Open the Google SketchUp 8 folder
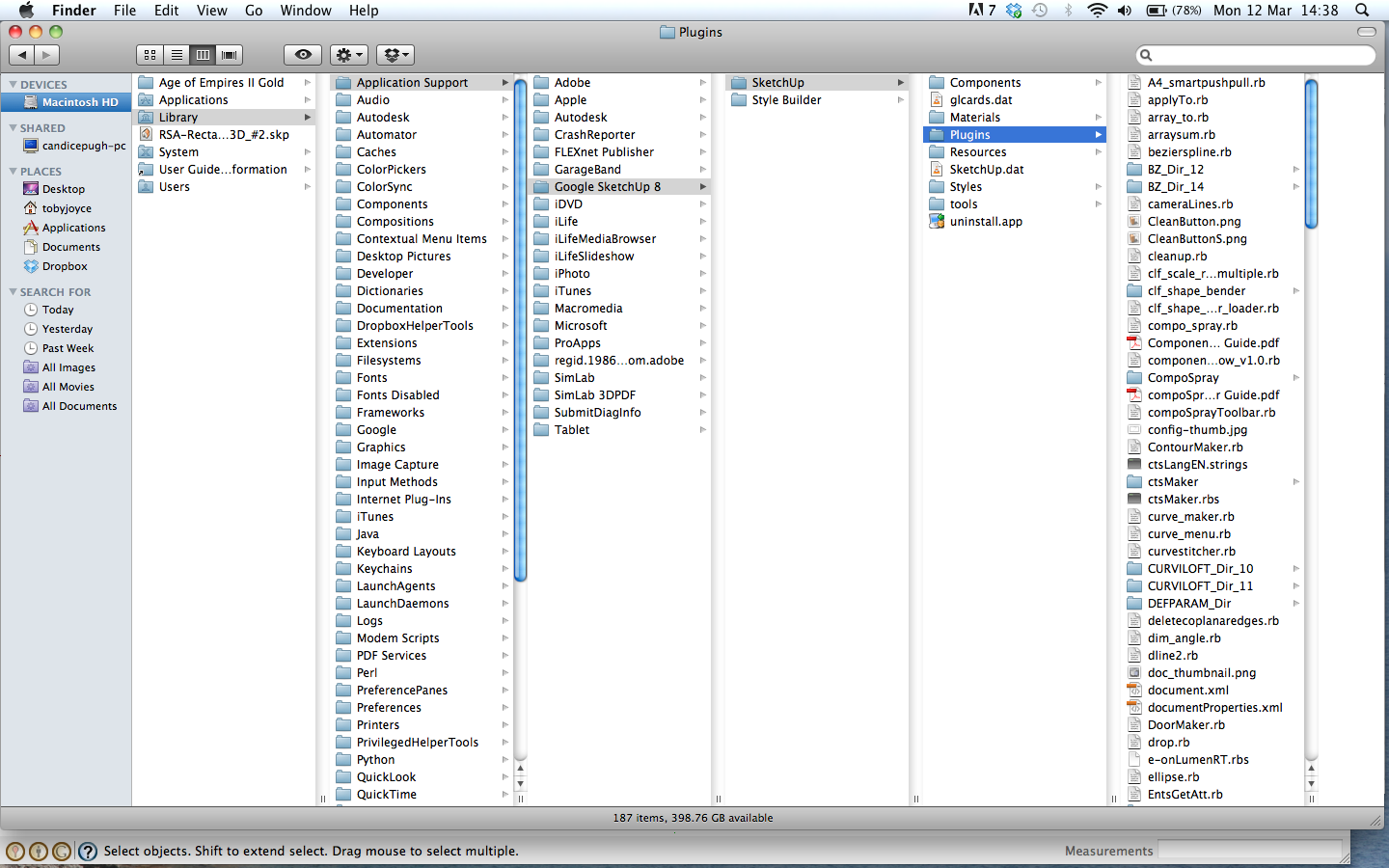Screen dimensions: 1389x868 (607, 187)
